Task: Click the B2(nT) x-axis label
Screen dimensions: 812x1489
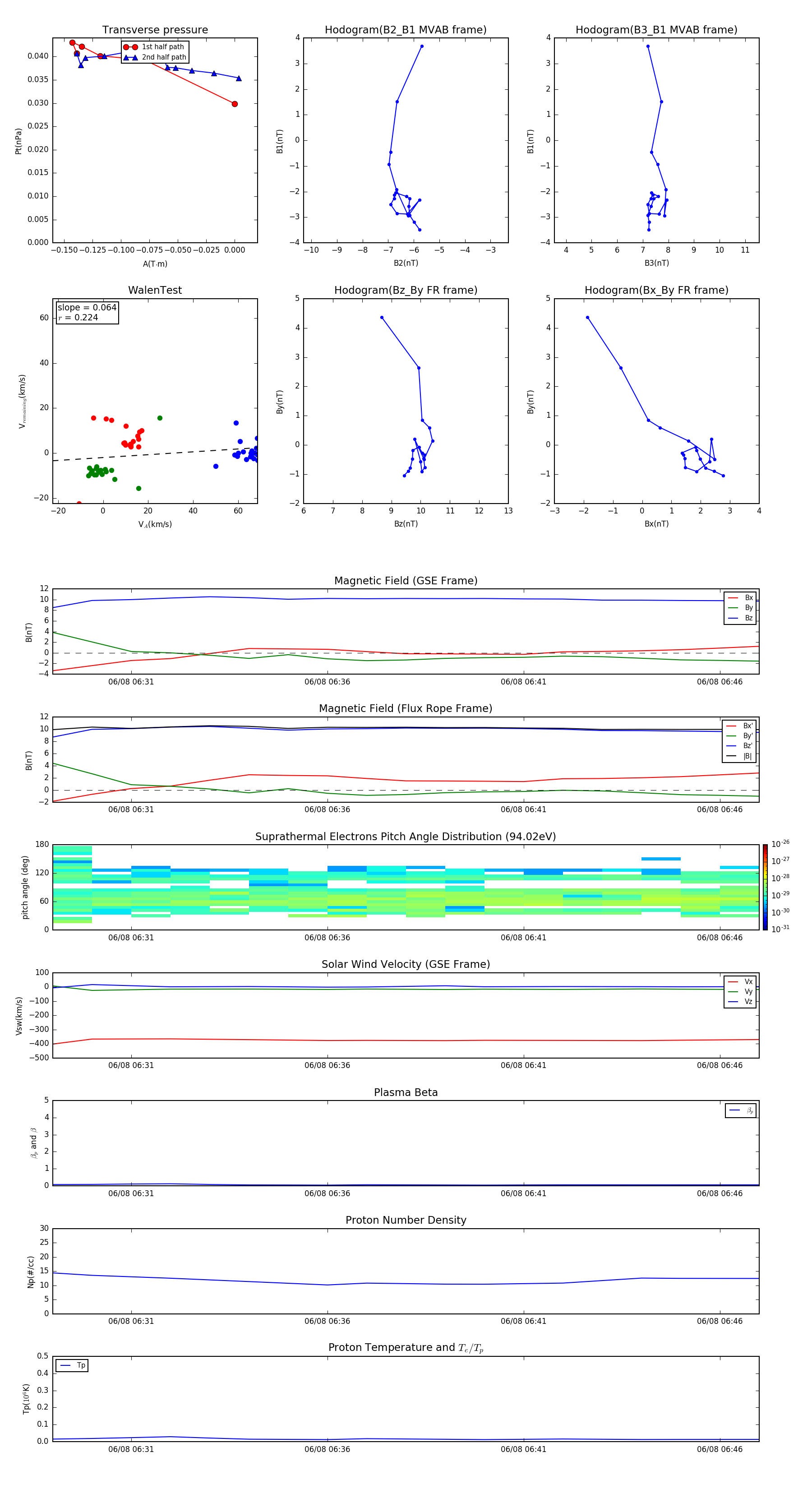Action: tap(406, 263)
